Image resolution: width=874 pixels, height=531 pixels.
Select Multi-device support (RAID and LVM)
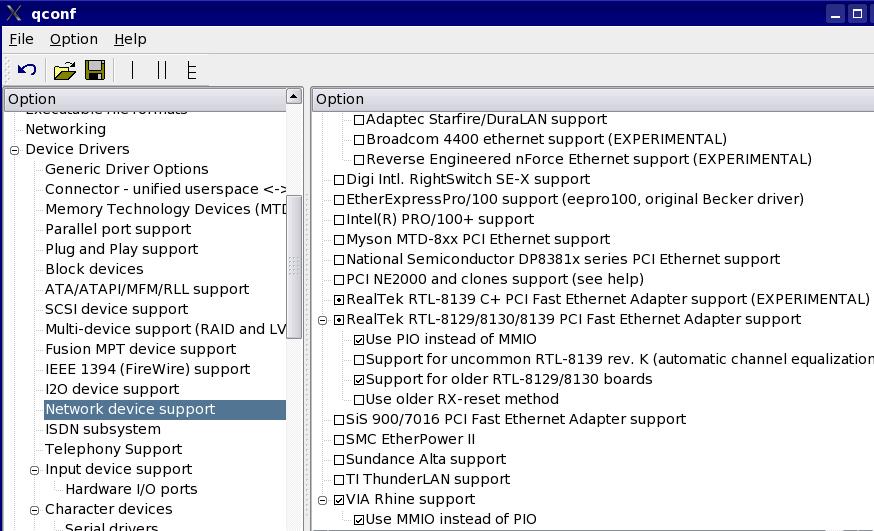pyautogui.click(x=165, y=329)
